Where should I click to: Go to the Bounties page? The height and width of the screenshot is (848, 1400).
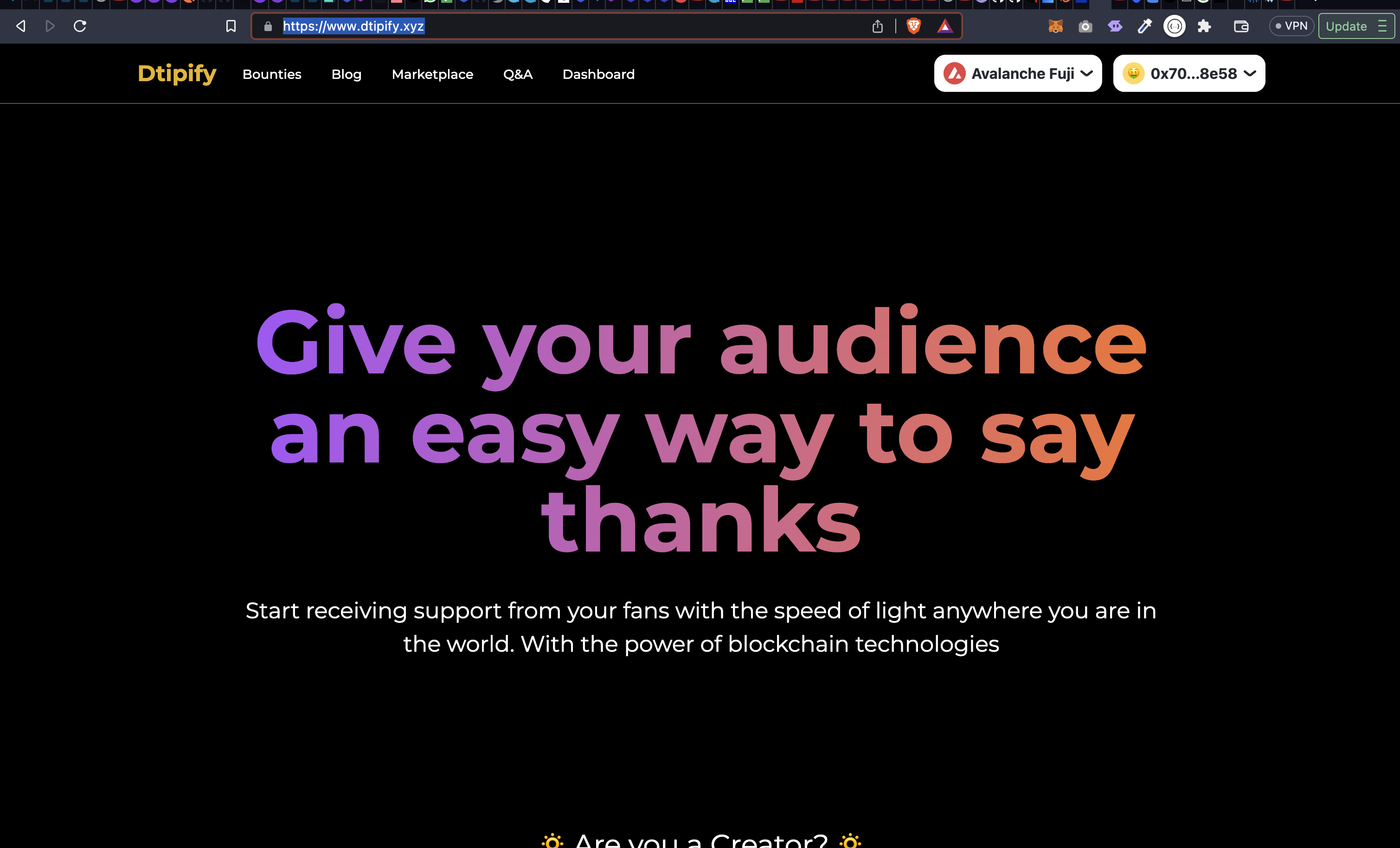pyautogui.click(x=271, y=75)
